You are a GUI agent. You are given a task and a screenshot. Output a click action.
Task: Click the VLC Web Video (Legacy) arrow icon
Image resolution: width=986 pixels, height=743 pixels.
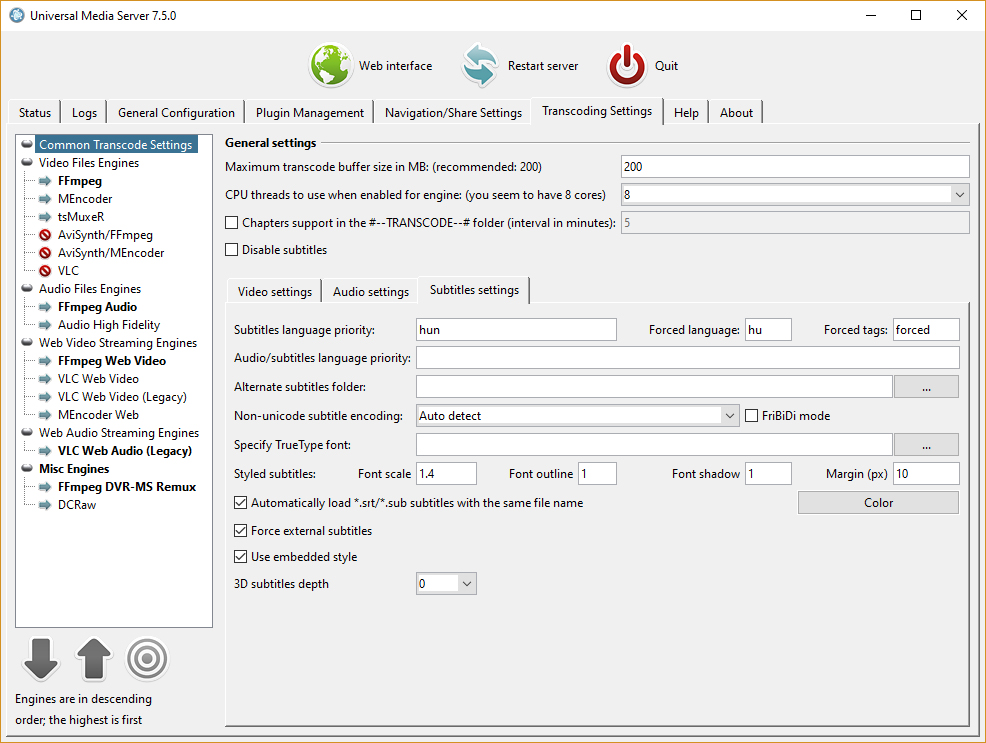pos(45,397)
